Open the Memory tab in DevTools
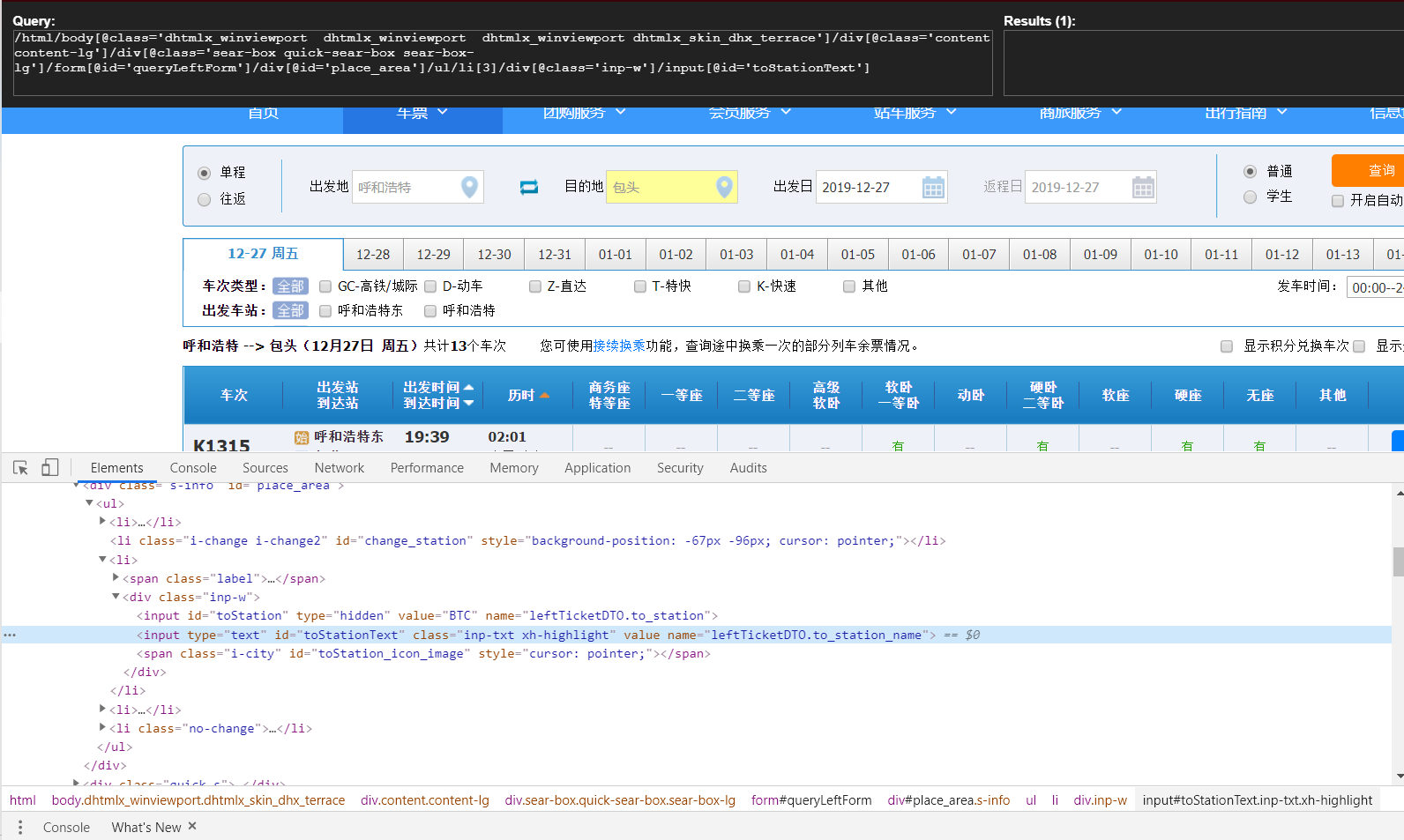This screenshot has width=1404, height=840. [514, 468]
